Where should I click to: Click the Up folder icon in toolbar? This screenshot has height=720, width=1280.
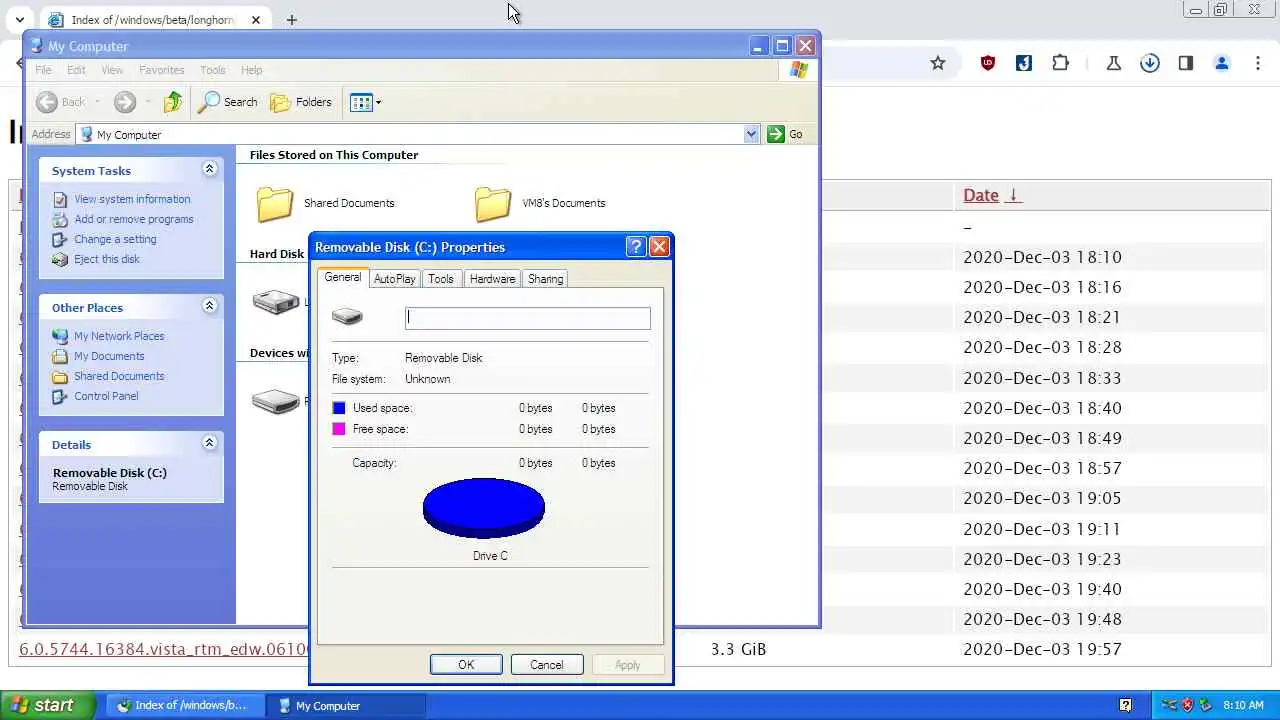tap(173, 102)
